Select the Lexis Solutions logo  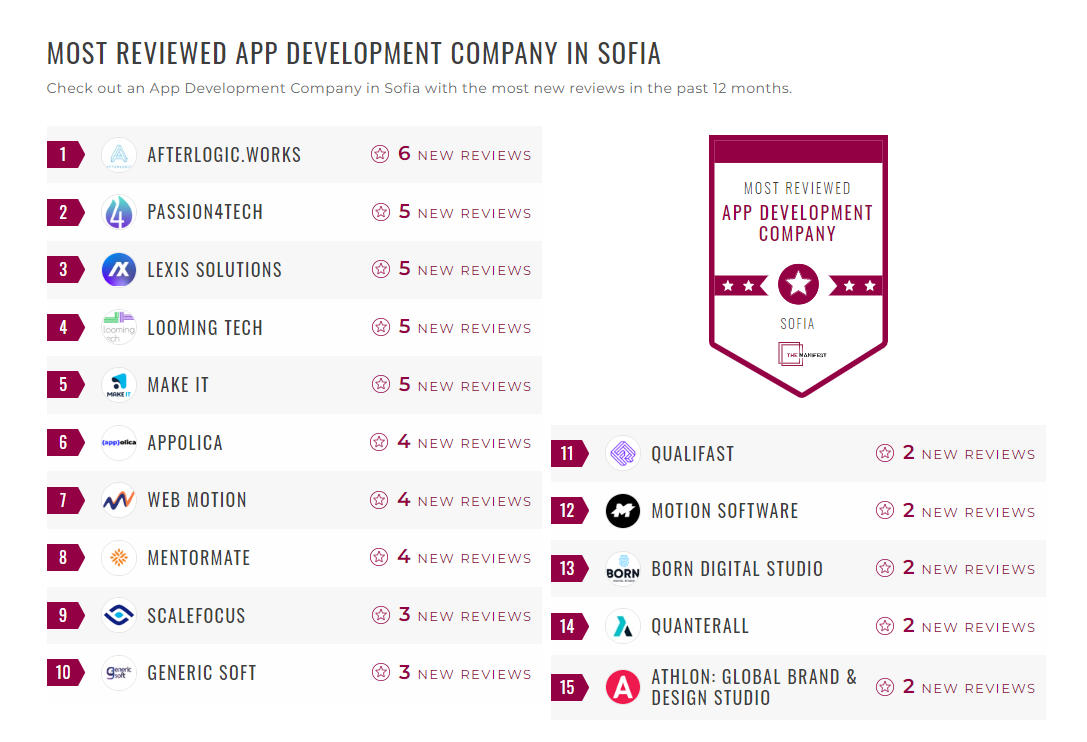pyautogui.click(x=119, y=269)
